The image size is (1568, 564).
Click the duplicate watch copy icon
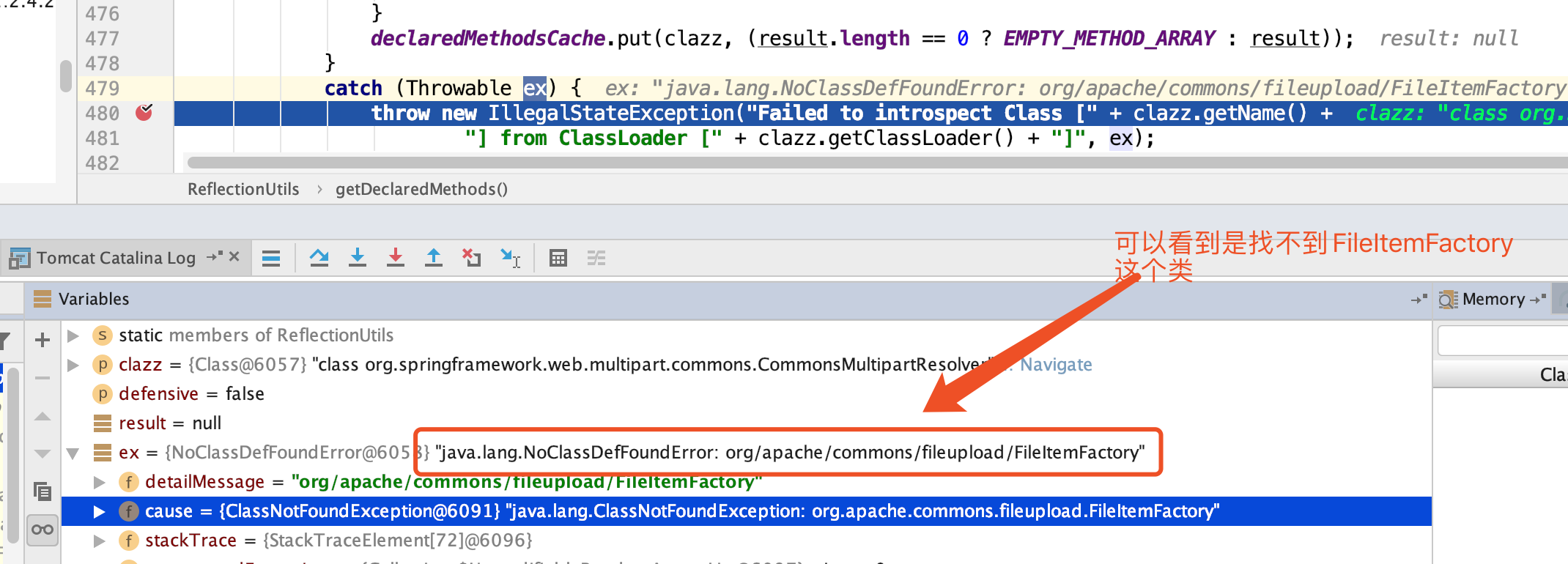click(42, 491)
